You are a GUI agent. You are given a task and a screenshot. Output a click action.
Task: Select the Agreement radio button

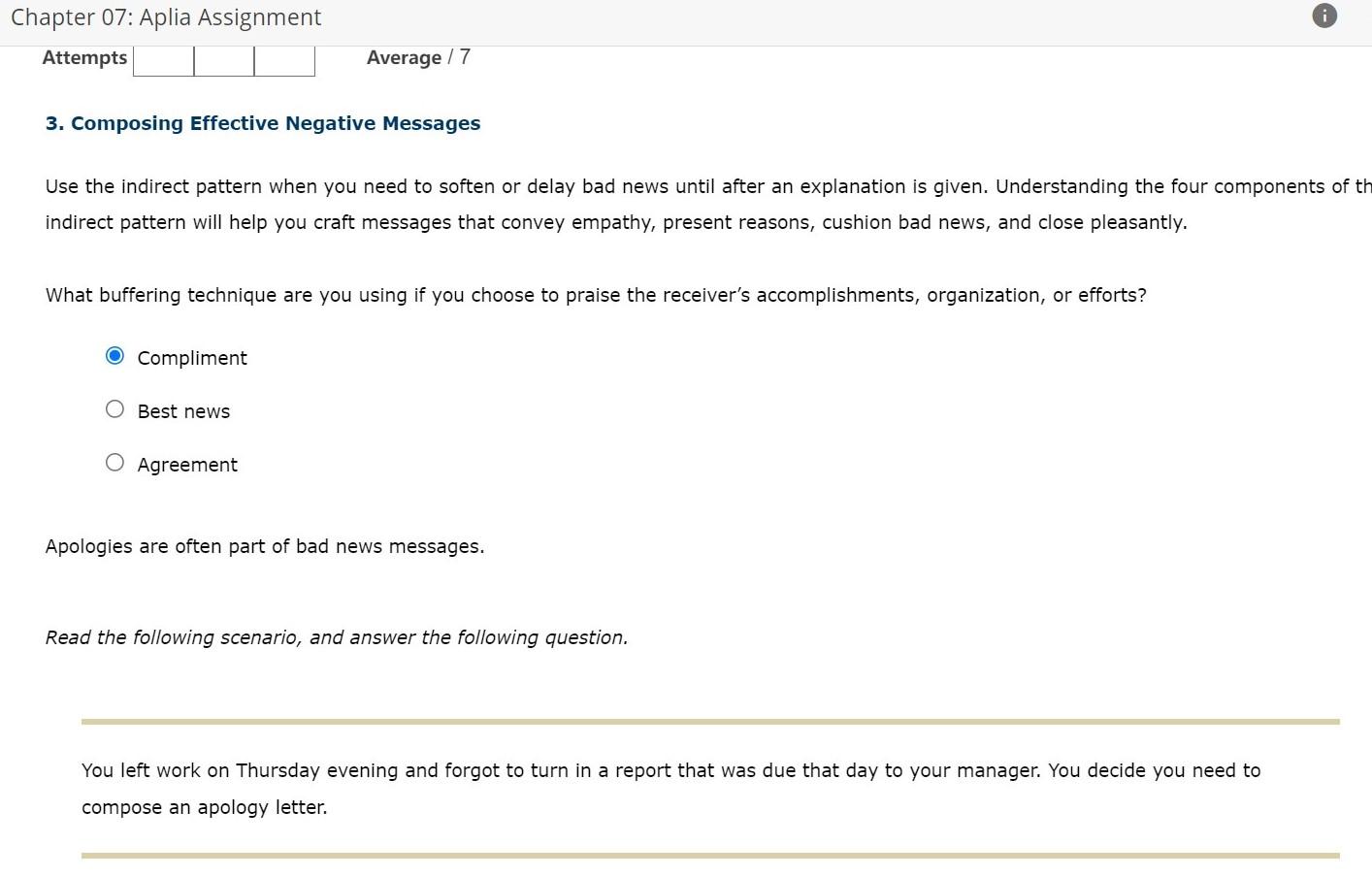[x=114, y=462]
